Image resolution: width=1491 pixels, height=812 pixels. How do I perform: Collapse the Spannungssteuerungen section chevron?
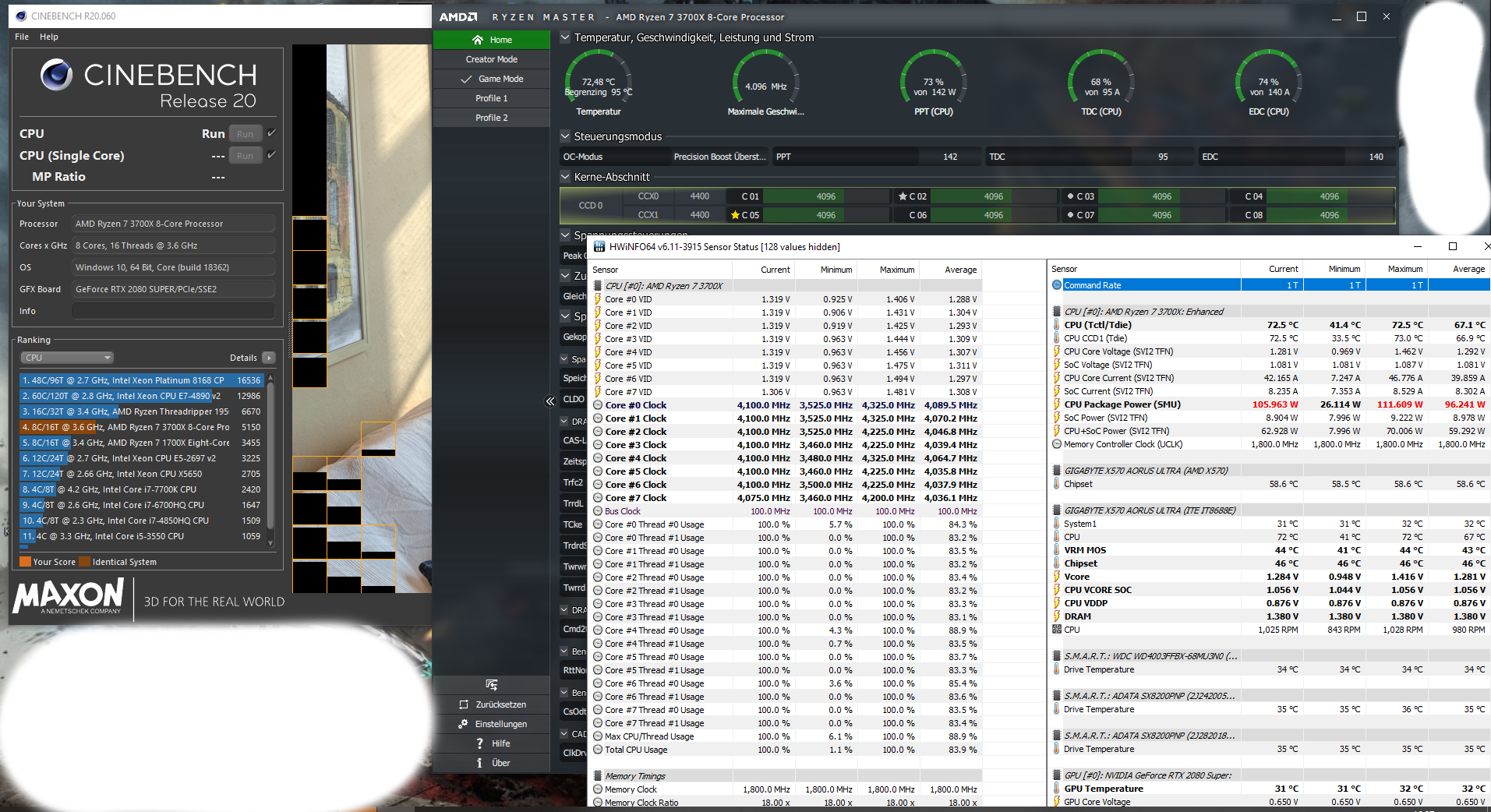pos(565,235)
